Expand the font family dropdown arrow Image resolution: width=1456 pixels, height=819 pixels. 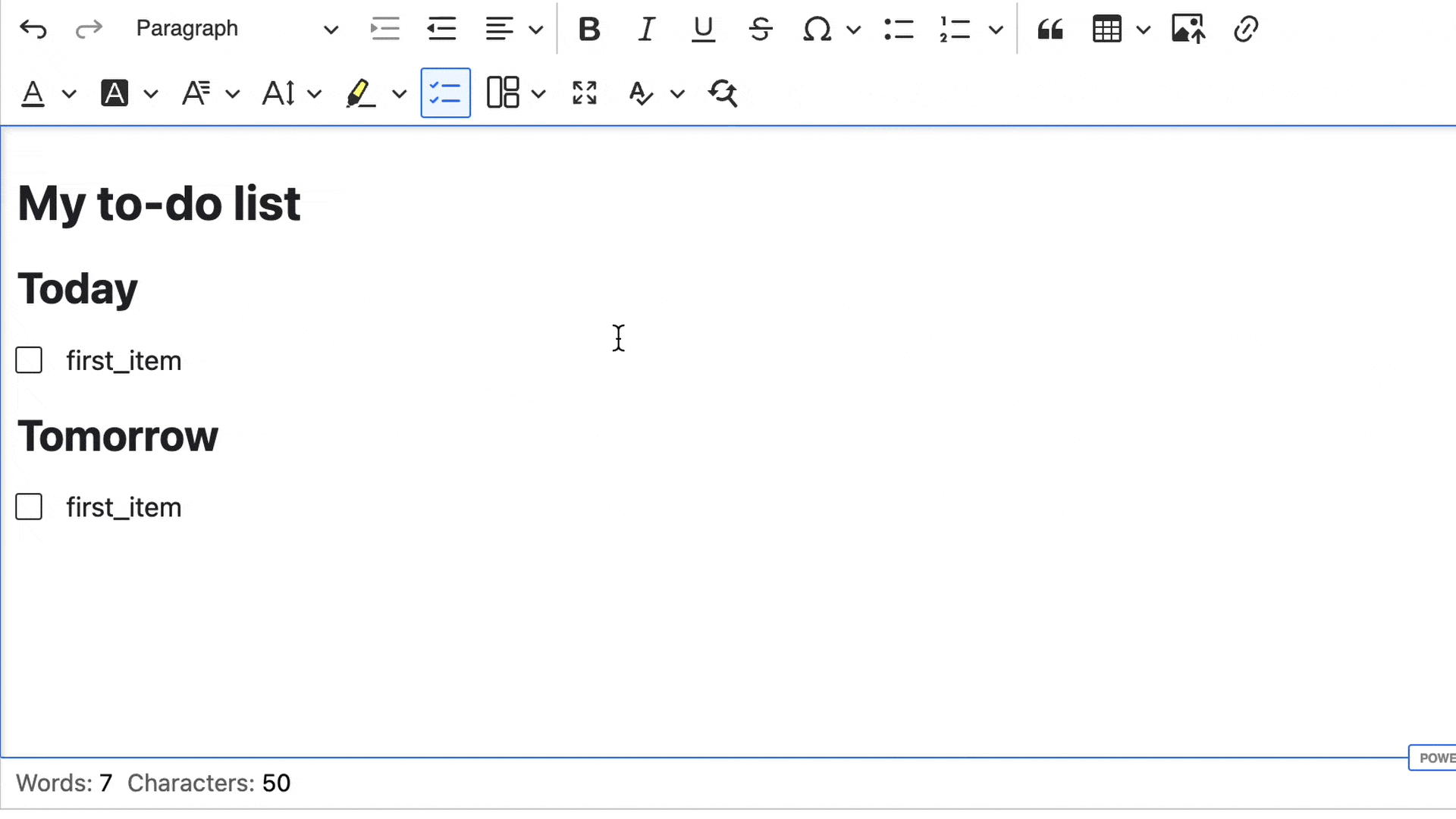click(233, 94)
